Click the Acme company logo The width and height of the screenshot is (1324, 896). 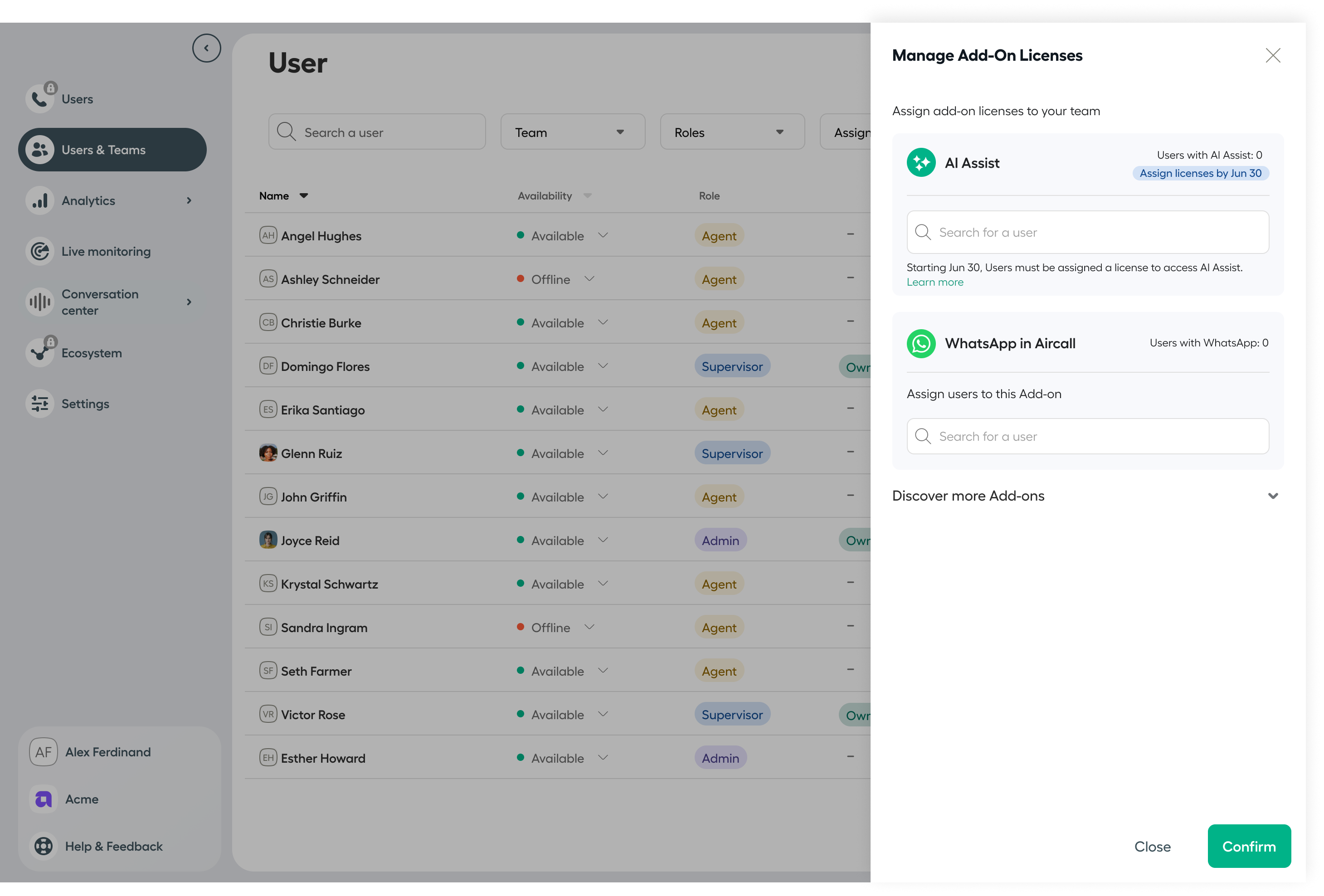point(43,799)
